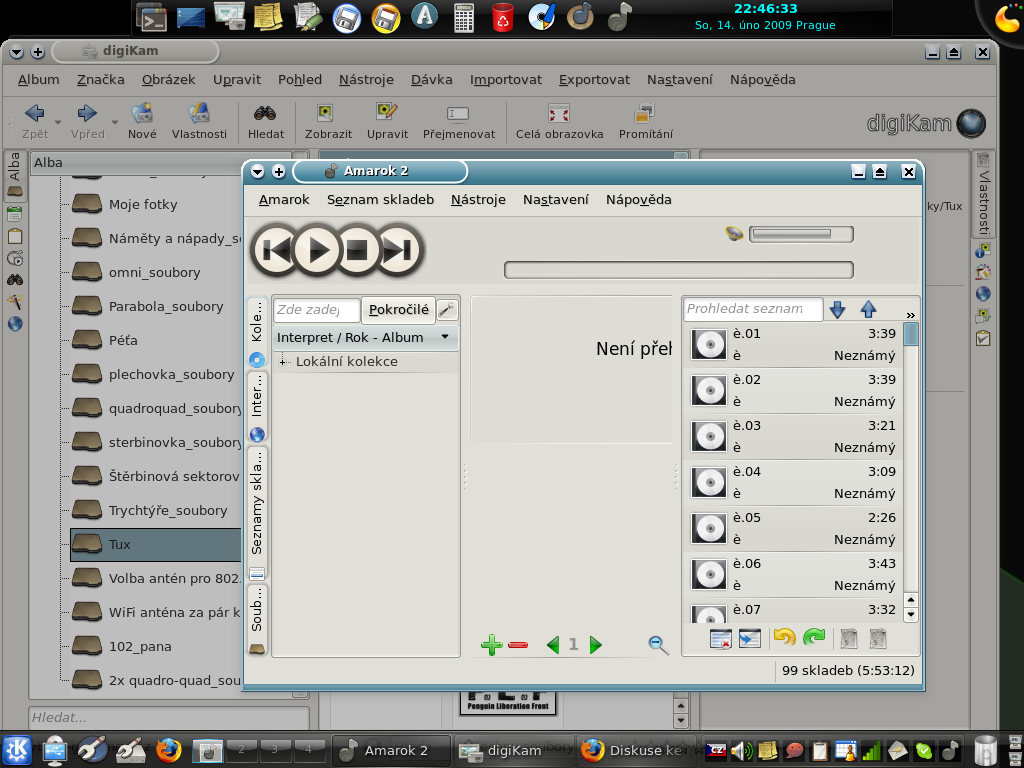The height and width of the screenshot is (768, 1024).
Task: Go to previous context page green arrow
Action: pyautogui.click(x=553, y=645)
